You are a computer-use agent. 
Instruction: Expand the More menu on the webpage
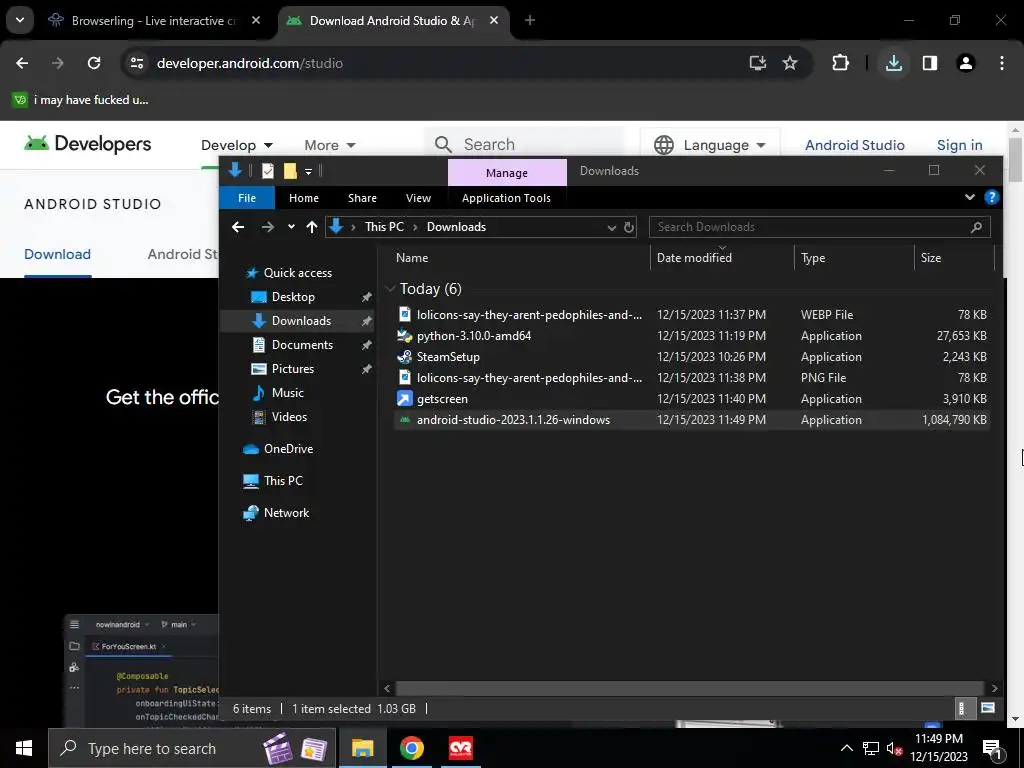[x=330, y=145]
